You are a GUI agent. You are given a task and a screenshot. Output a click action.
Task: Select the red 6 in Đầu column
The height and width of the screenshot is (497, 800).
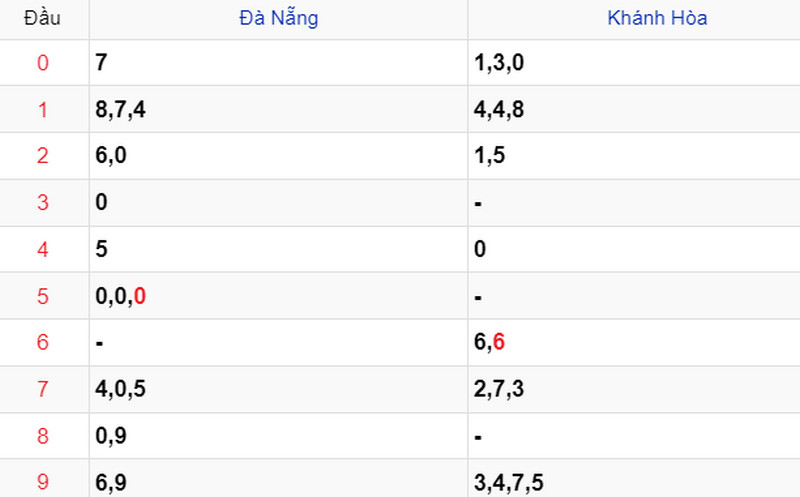click(43, 342)
